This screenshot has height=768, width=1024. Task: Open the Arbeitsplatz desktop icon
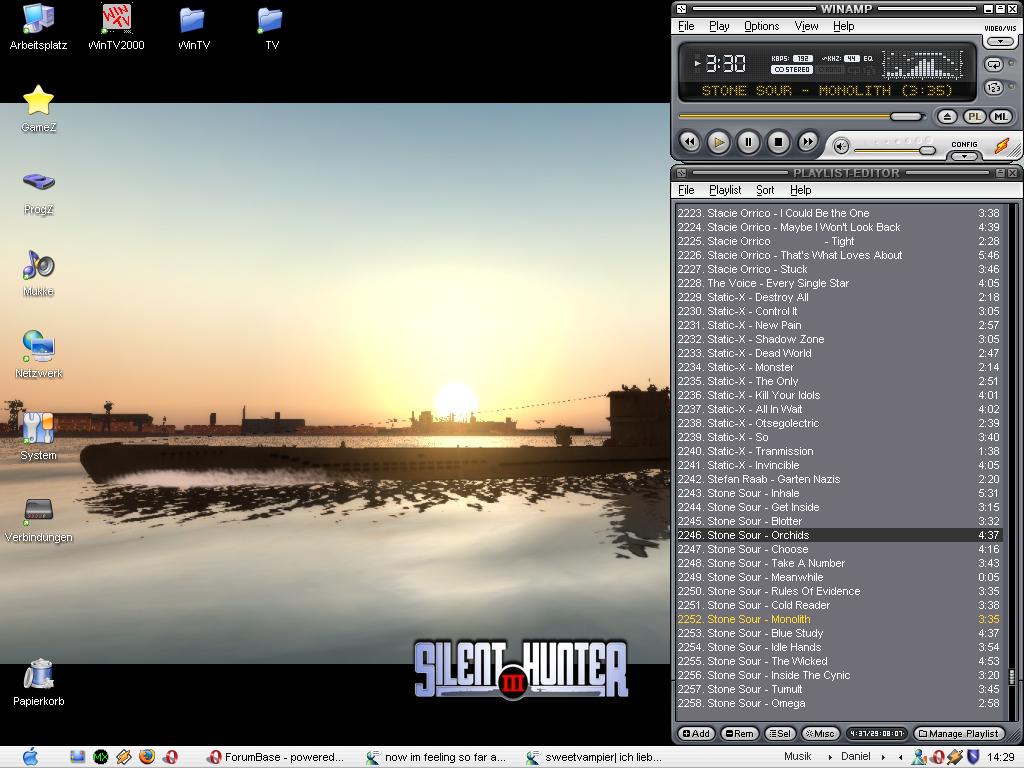pos(38,27)
